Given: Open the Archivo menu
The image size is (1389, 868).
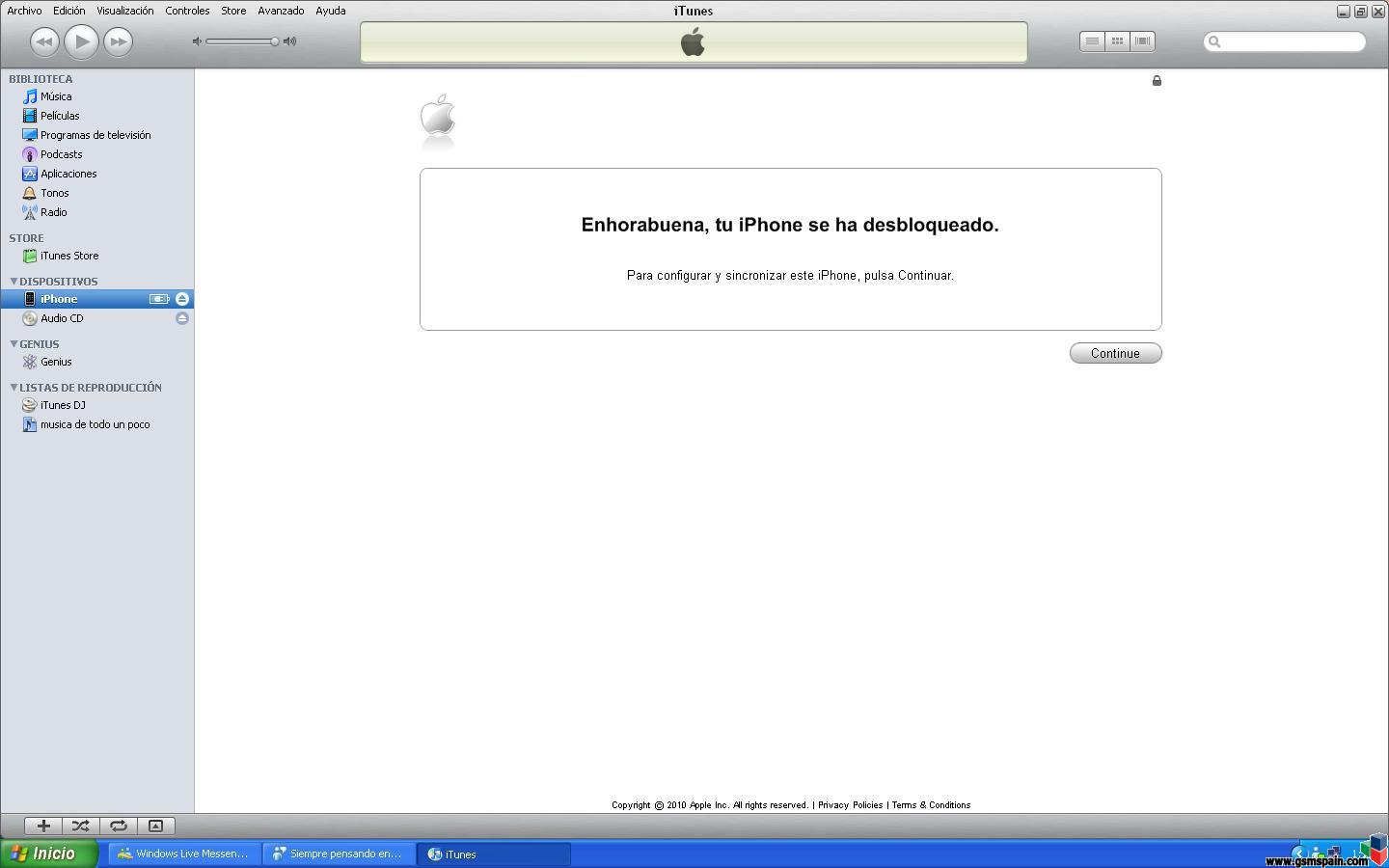Looking at the screenshot, I should [24, 11].
